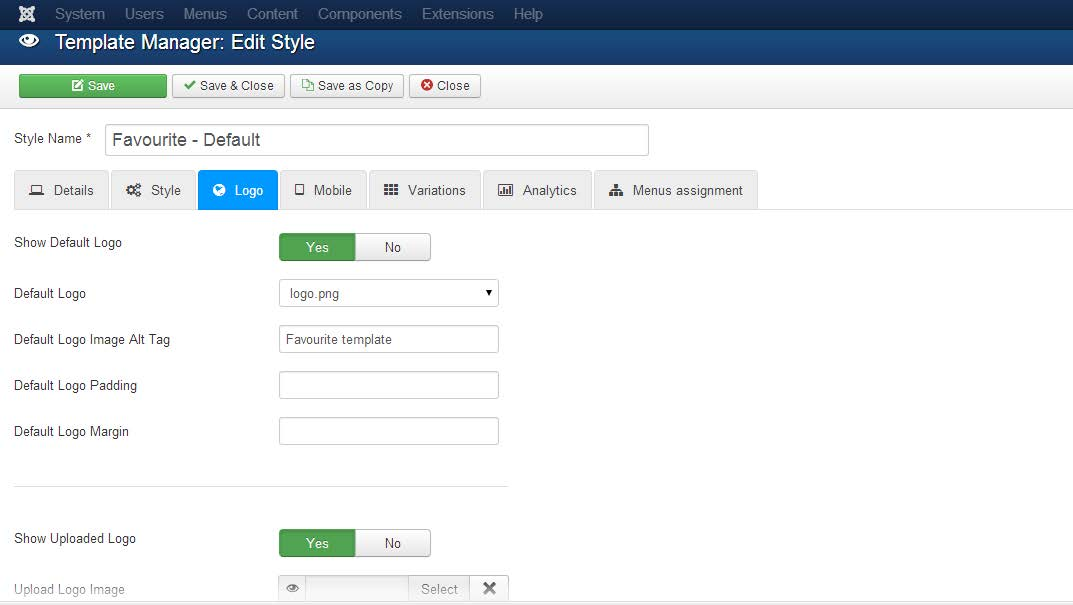Screen dimensions: 1073x605
Task: Click the Default Logo Margin label
Action: coord(71,431)
